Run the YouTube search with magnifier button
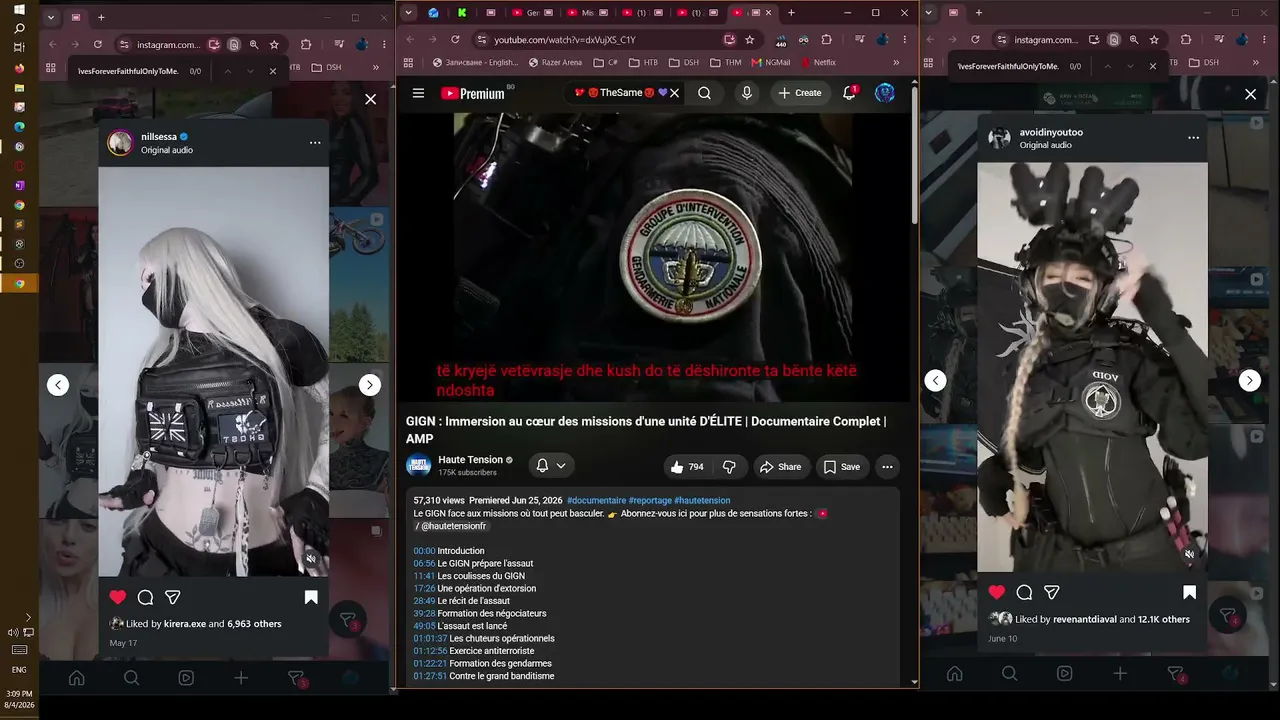1280x720 pixels. pos(705,93)
